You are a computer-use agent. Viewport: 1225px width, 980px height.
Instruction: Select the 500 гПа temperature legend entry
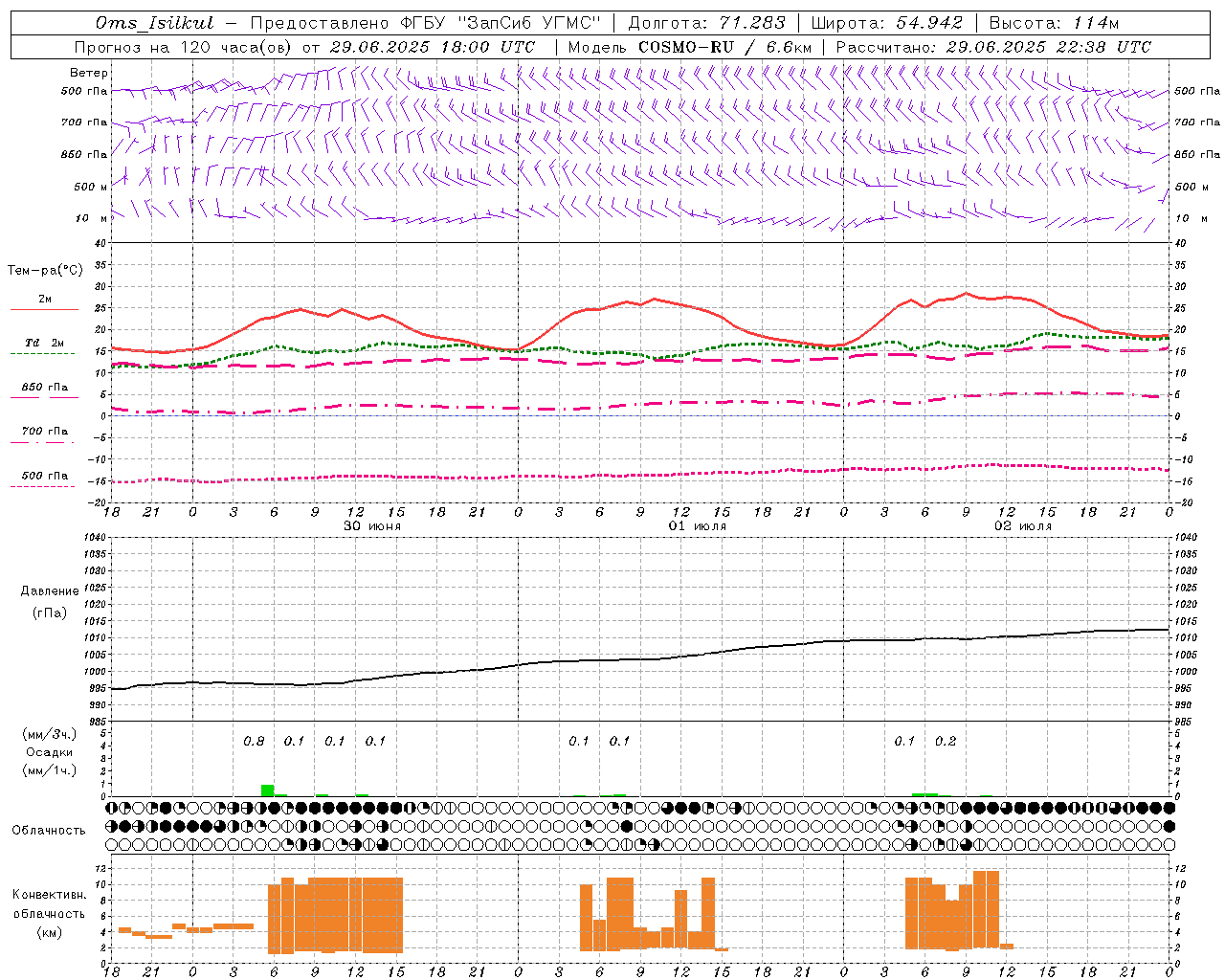[44, 476]
